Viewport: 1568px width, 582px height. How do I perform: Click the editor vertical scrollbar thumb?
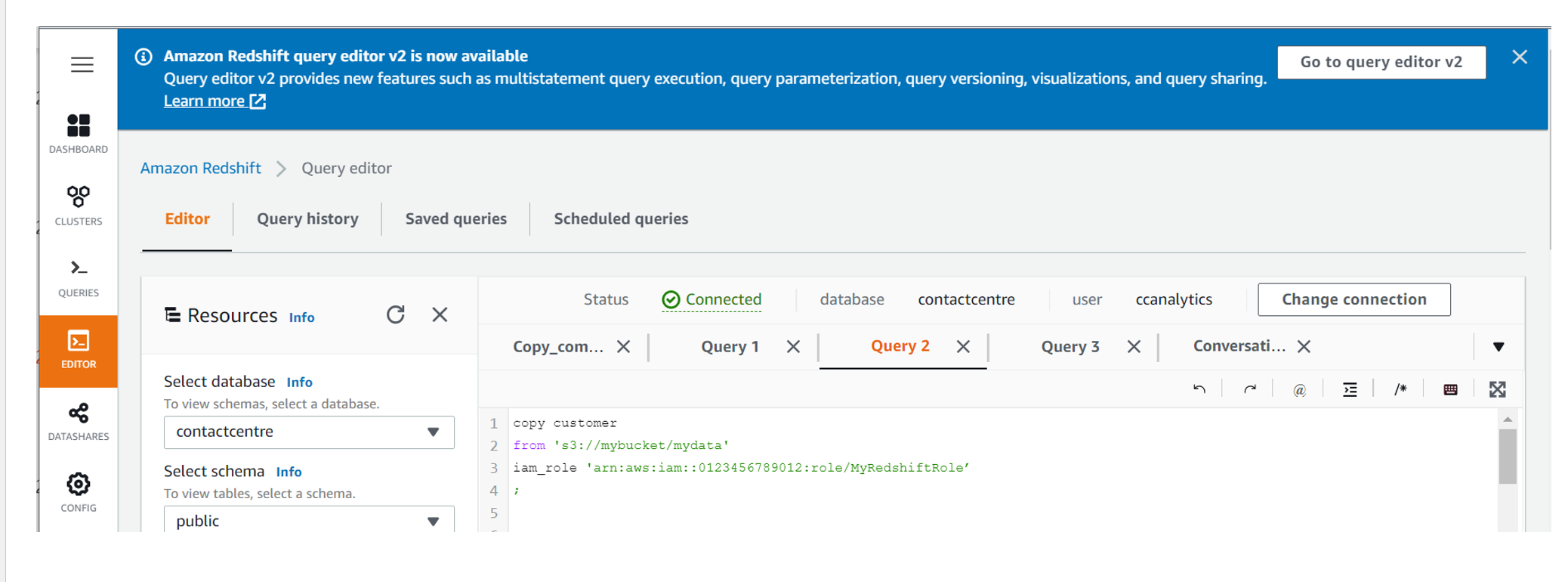tap(1508, 456)
